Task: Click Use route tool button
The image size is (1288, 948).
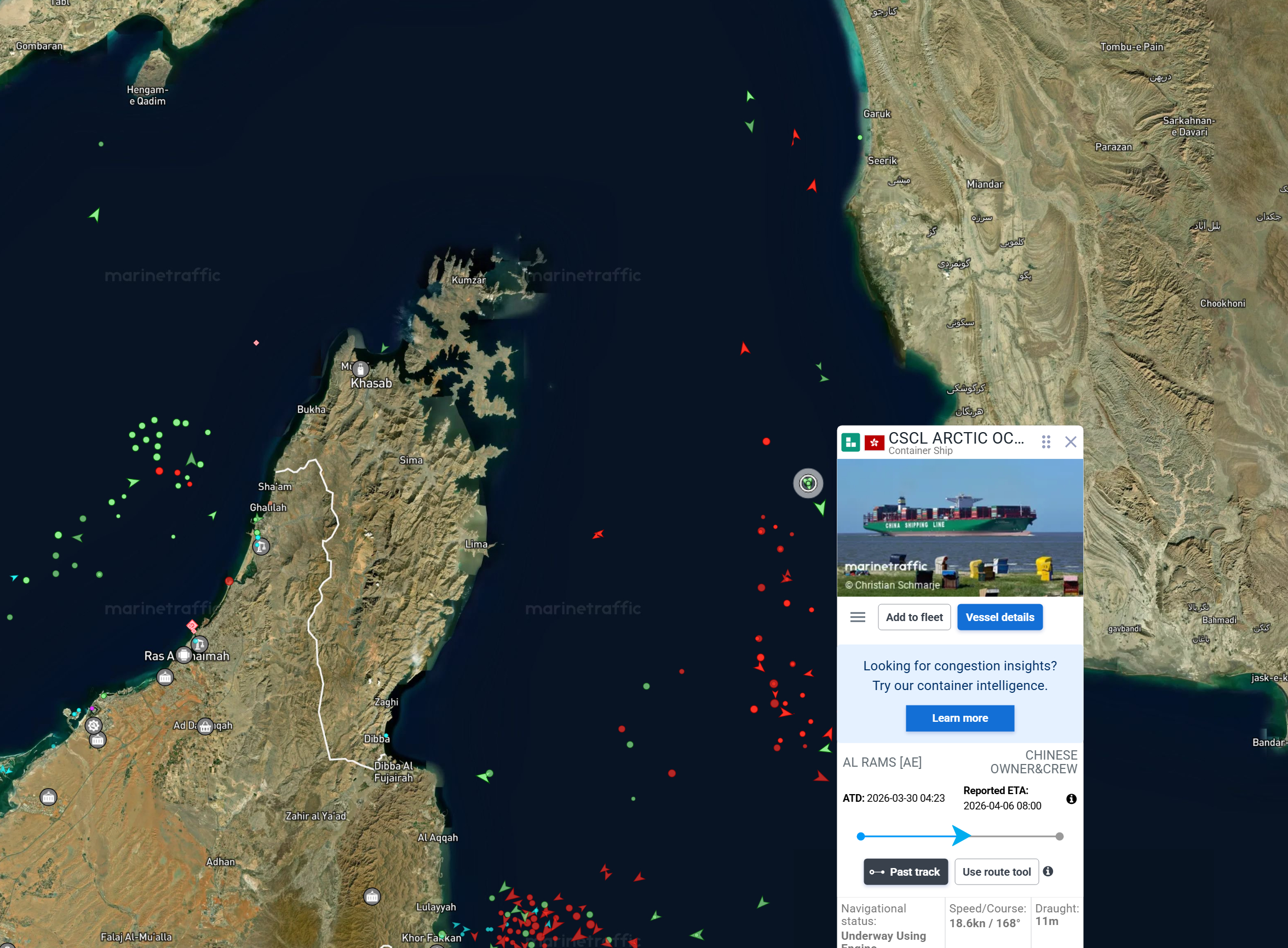Action: 996,872
